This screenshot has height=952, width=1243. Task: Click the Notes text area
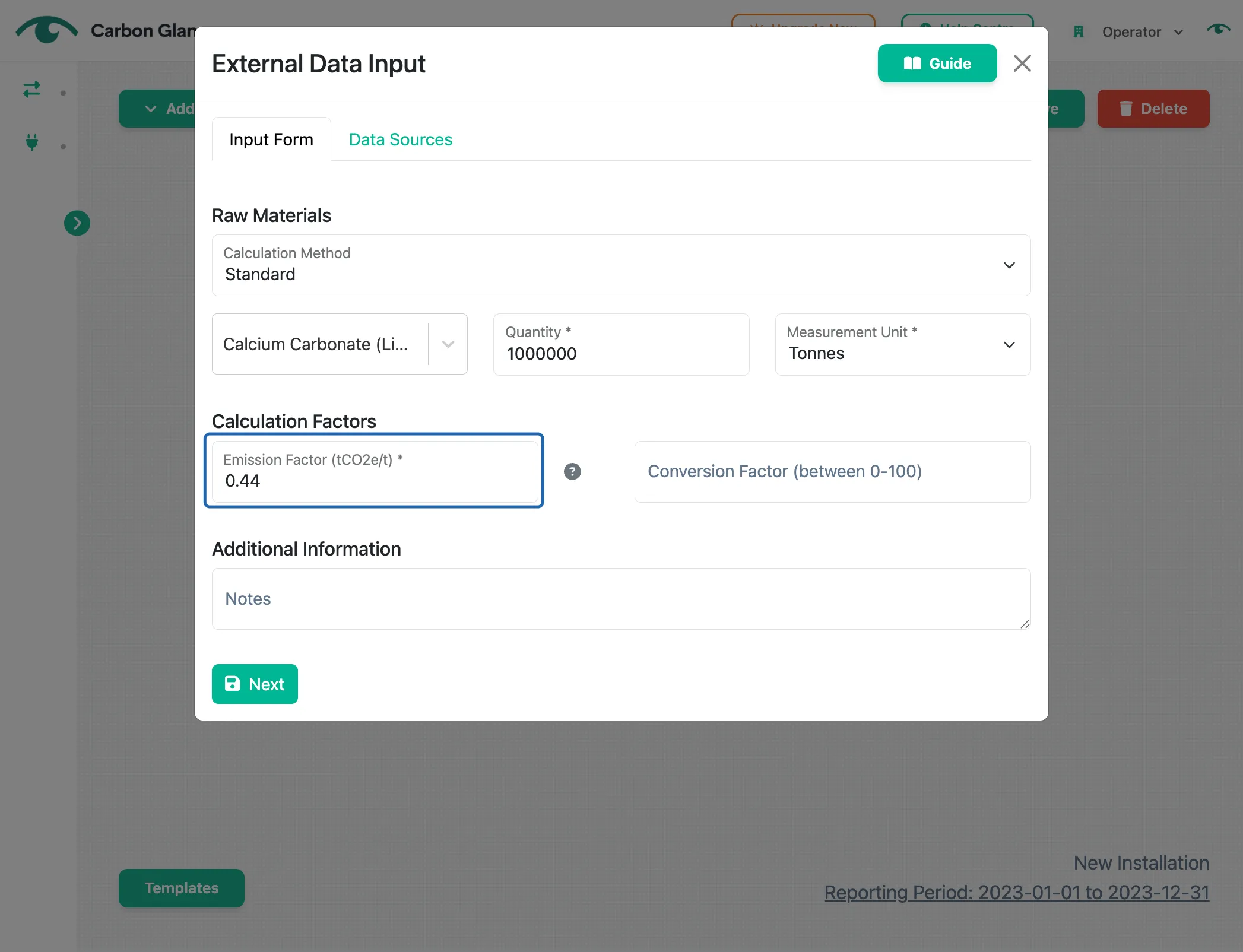pos(621,599)
